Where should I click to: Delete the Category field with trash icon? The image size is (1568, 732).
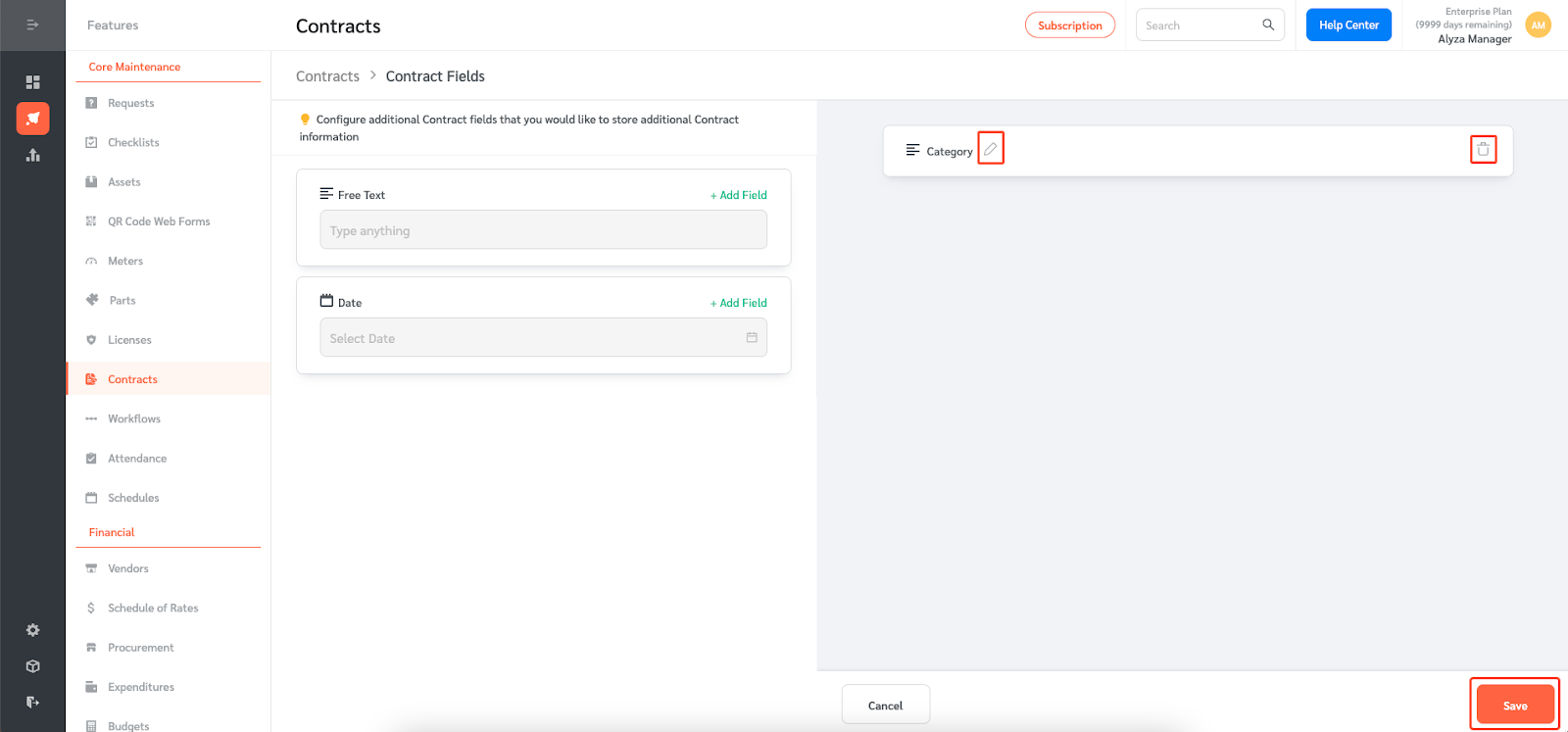[x=1483, y=149]
